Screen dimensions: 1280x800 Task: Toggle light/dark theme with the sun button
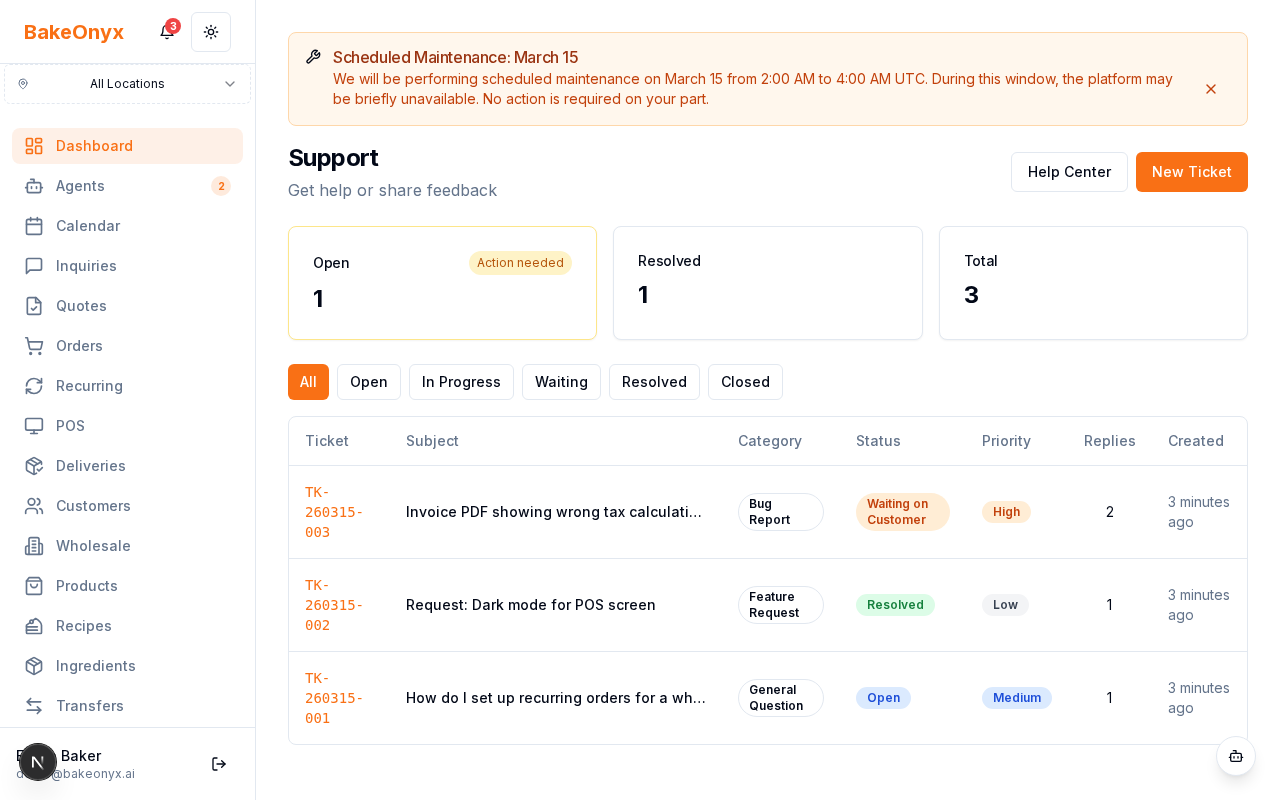click(211, 31)
